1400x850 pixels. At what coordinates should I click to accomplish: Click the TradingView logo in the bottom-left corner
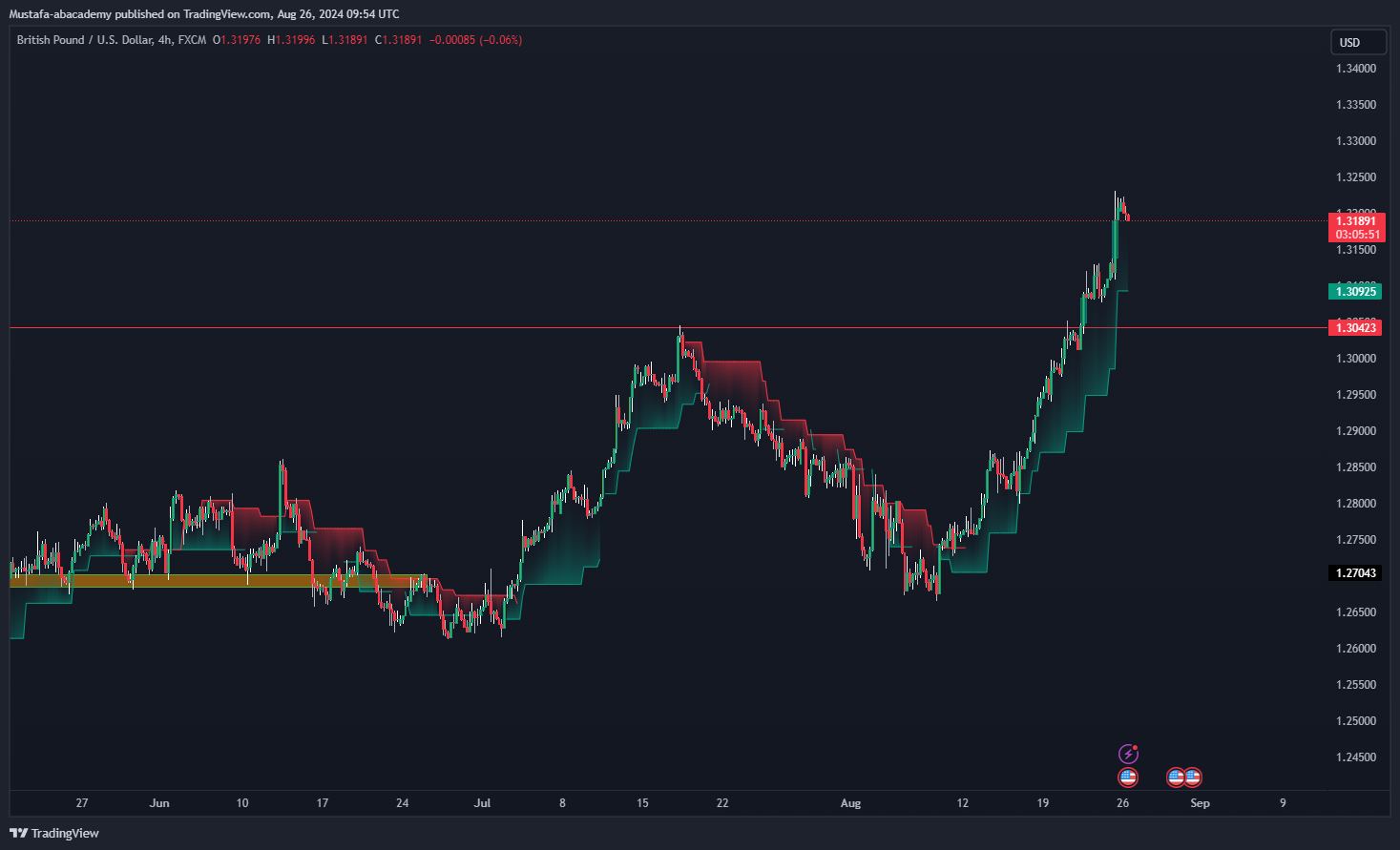click(54, 833)
